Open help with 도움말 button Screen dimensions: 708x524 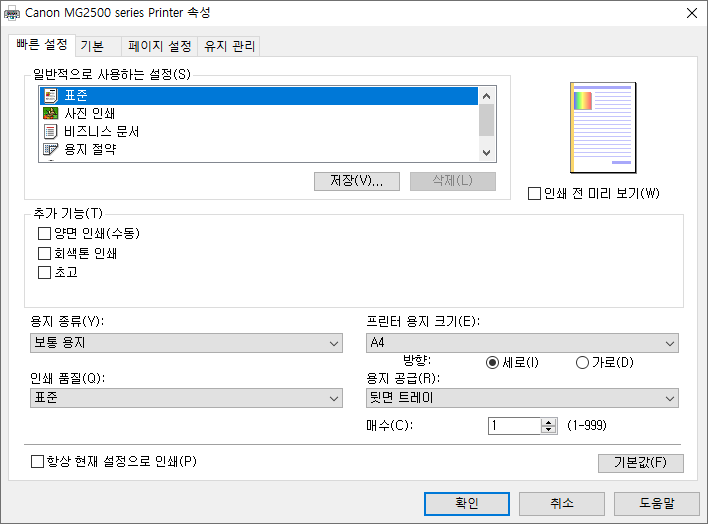(657, 504)
